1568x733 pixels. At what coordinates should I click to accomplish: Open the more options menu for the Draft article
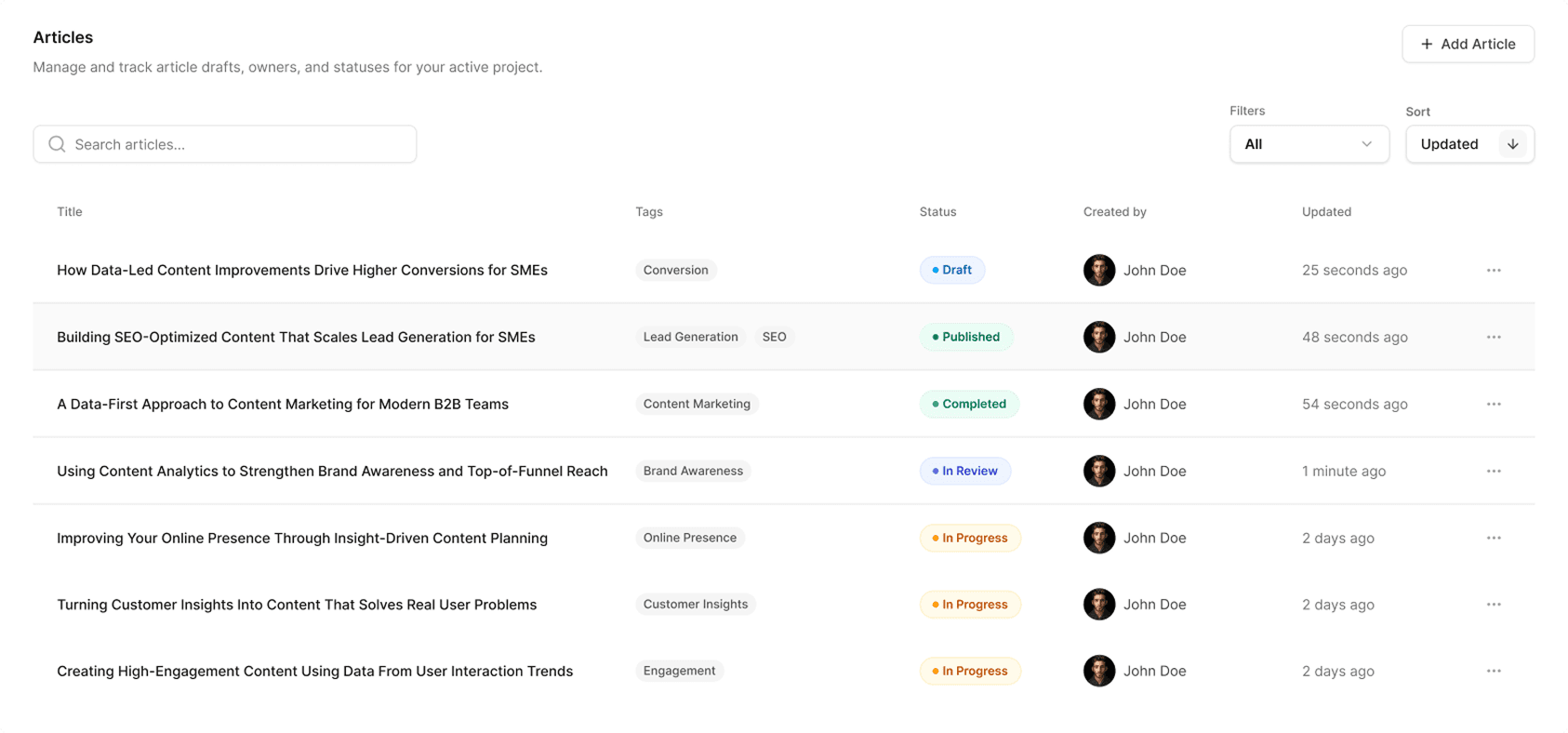click(1493, 271)
